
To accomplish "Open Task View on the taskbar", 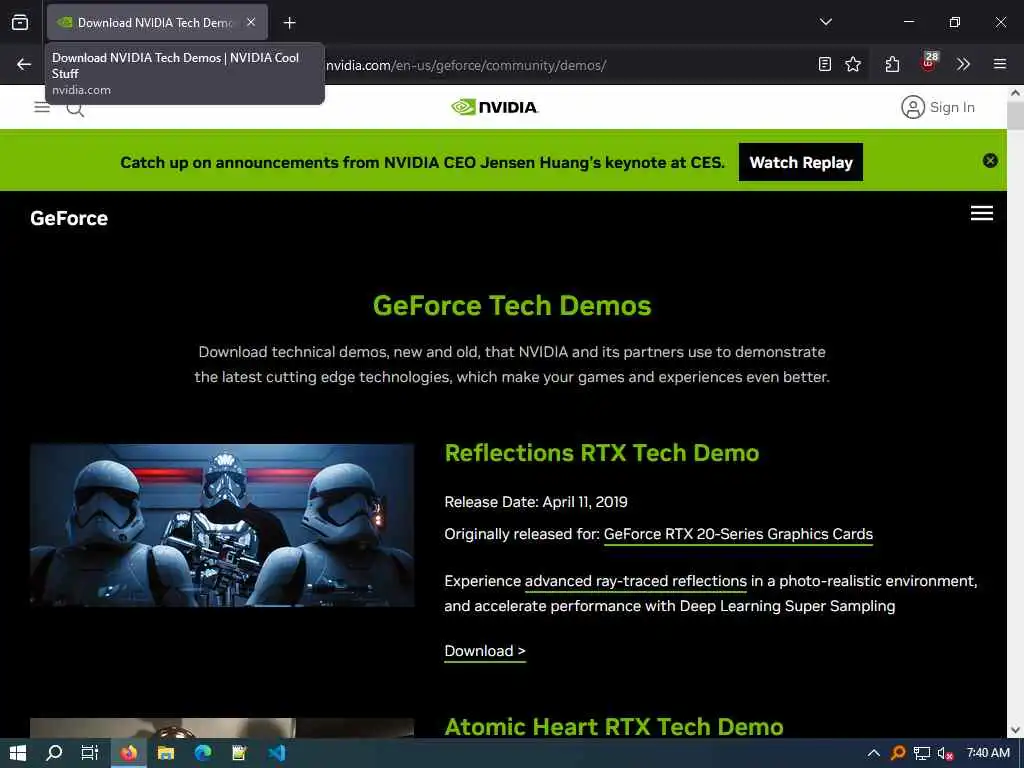I will (89, 753).
